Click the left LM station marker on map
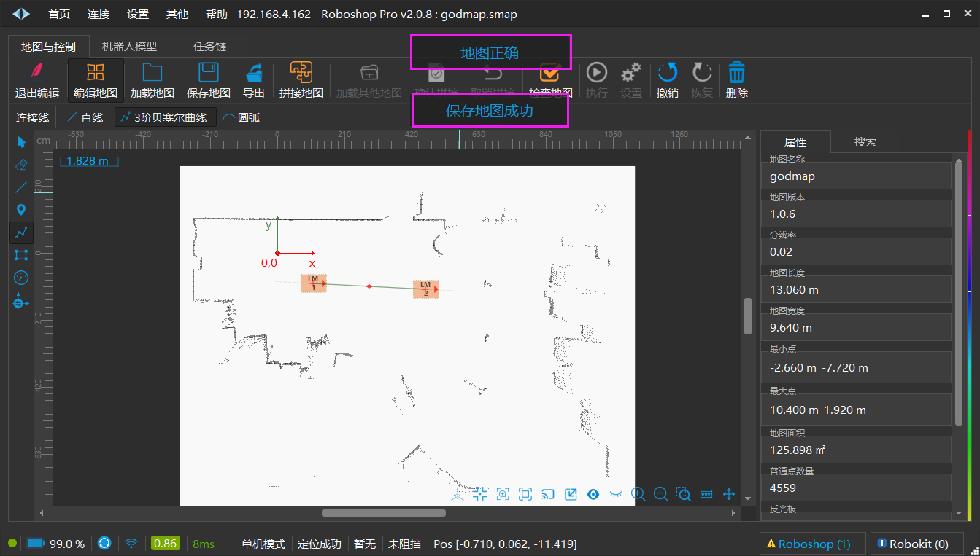The image size is (980, 556). point(314,283)
